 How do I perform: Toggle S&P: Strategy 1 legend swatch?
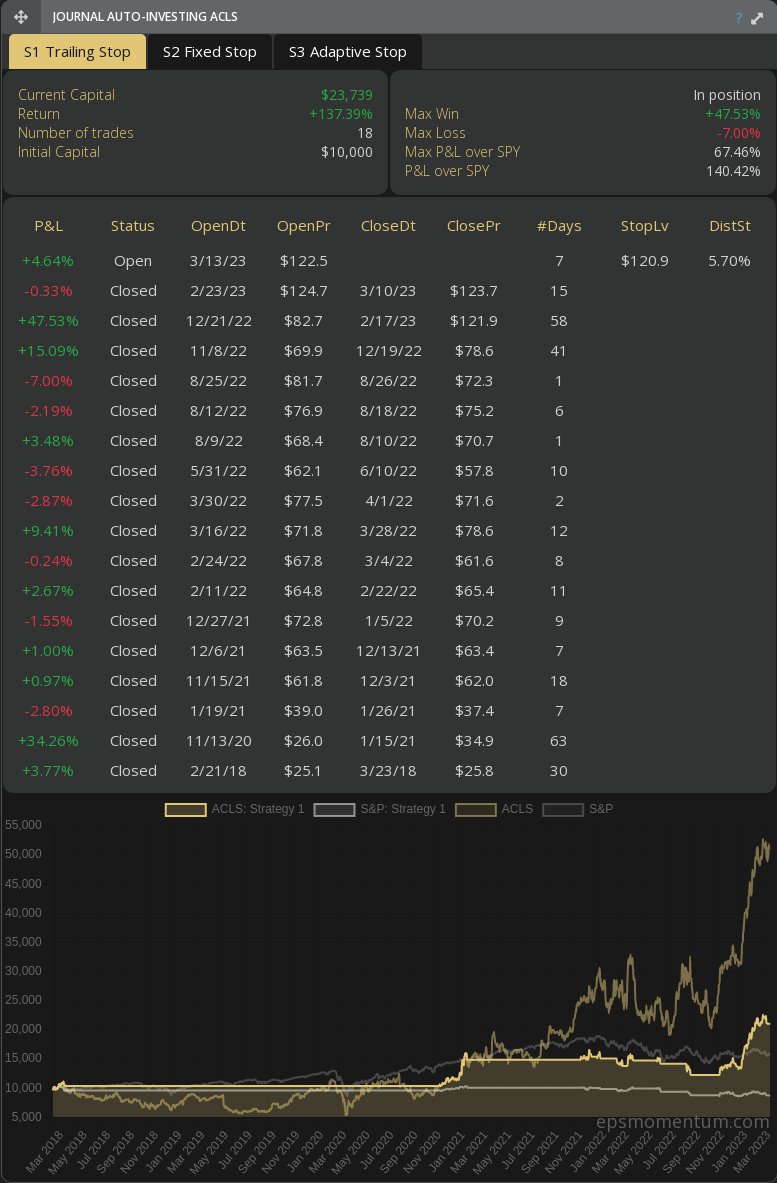(x=334, y=810)
